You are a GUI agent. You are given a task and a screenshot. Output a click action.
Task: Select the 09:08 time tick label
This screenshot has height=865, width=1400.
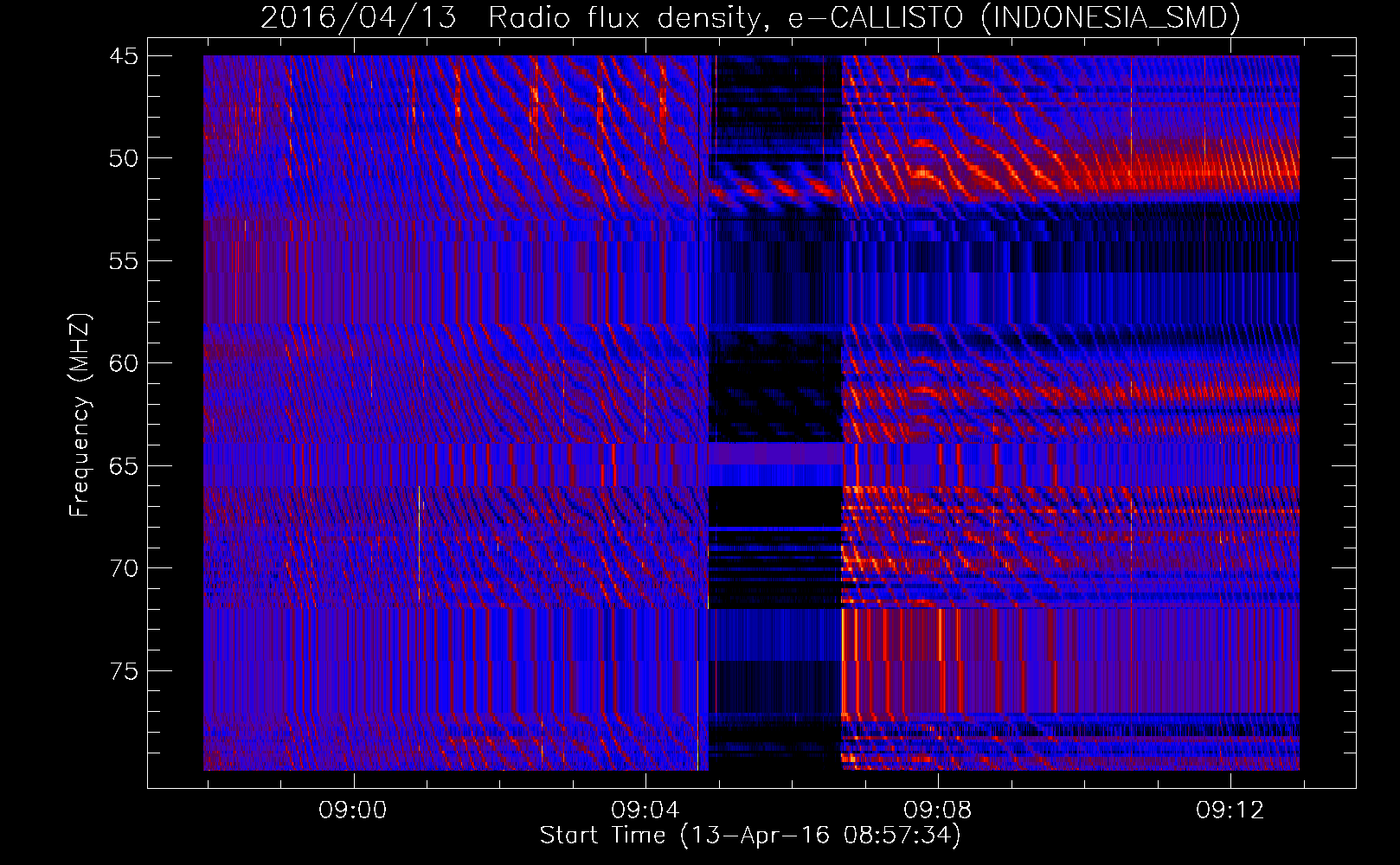pyautogui.click(x=938, y=811)
